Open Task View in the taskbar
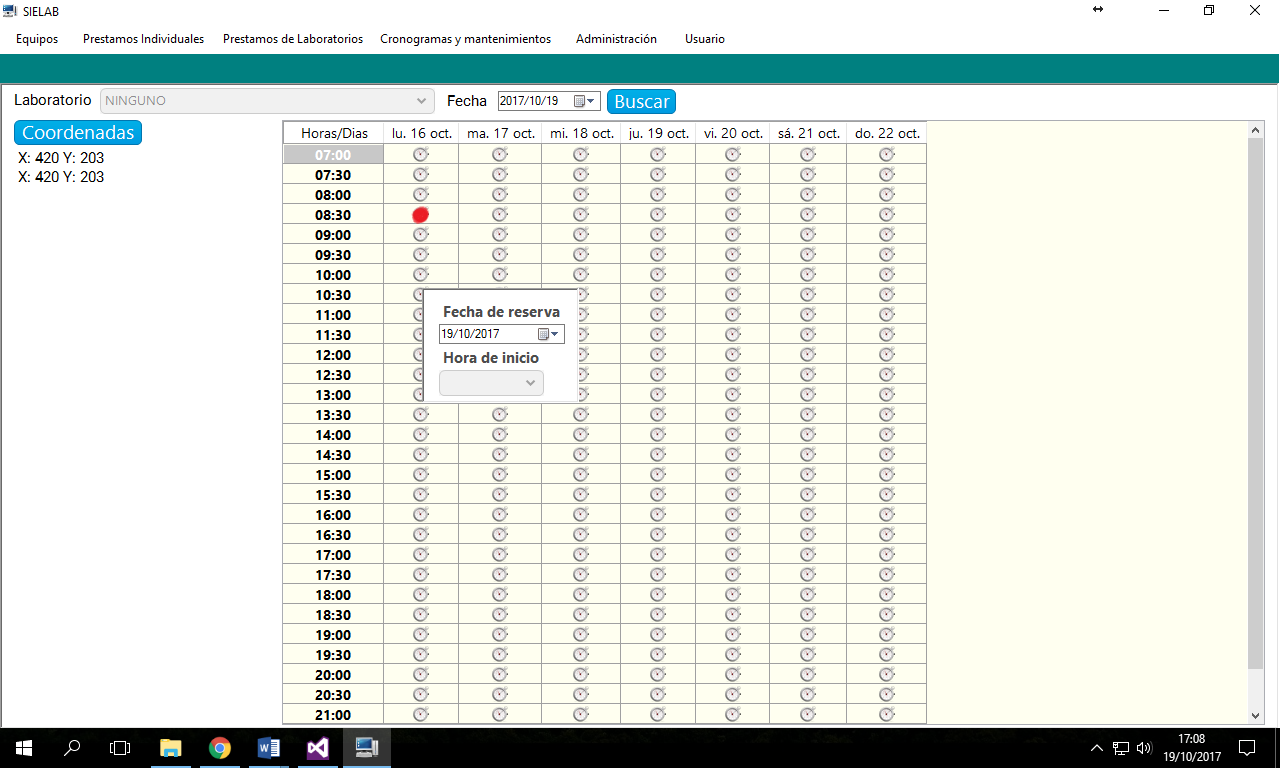Viewport: 1280px width, 768px height. pyautogui.click(x=120, y=748)
